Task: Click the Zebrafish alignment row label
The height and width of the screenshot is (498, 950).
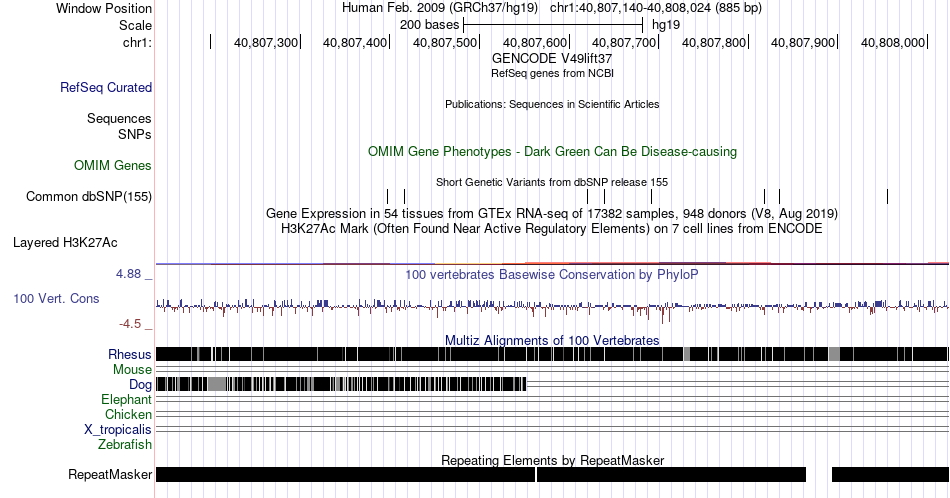Action: [x=125, y=444]
